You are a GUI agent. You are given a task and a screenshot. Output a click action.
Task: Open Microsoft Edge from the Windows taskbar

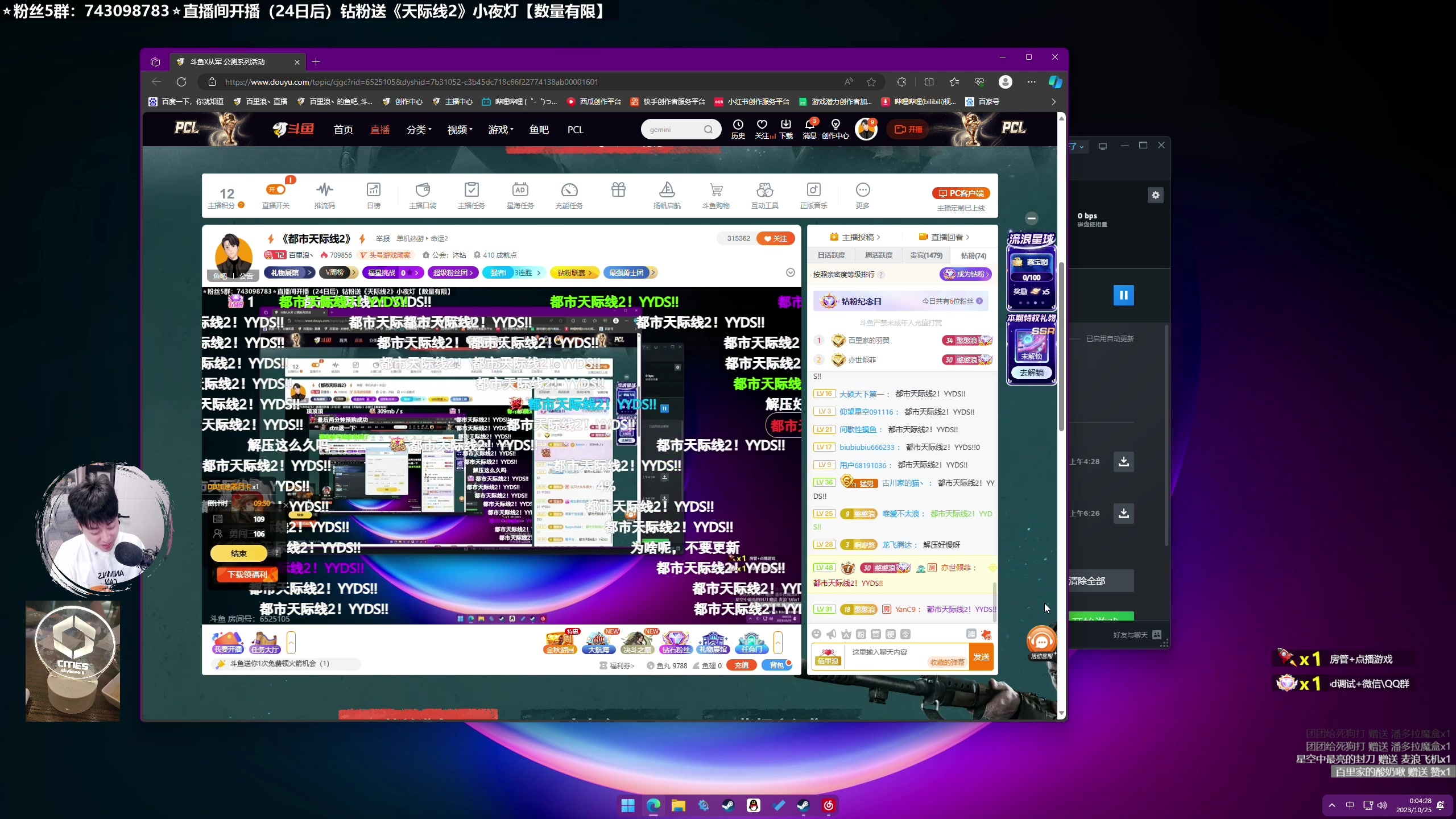point(653,805)
